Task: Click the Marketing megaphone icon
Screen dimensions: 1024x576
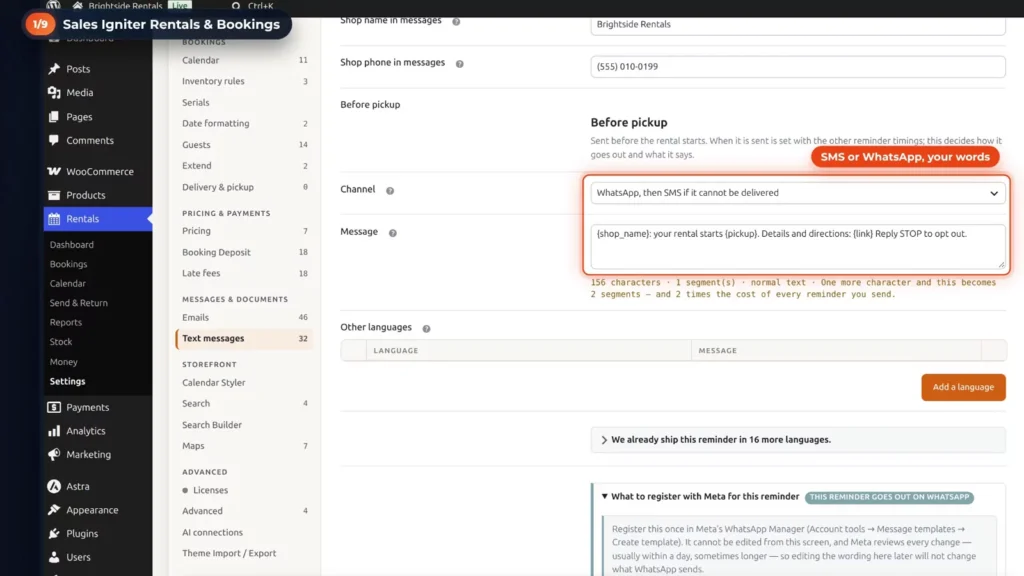Action: click(x=54, y=455)
